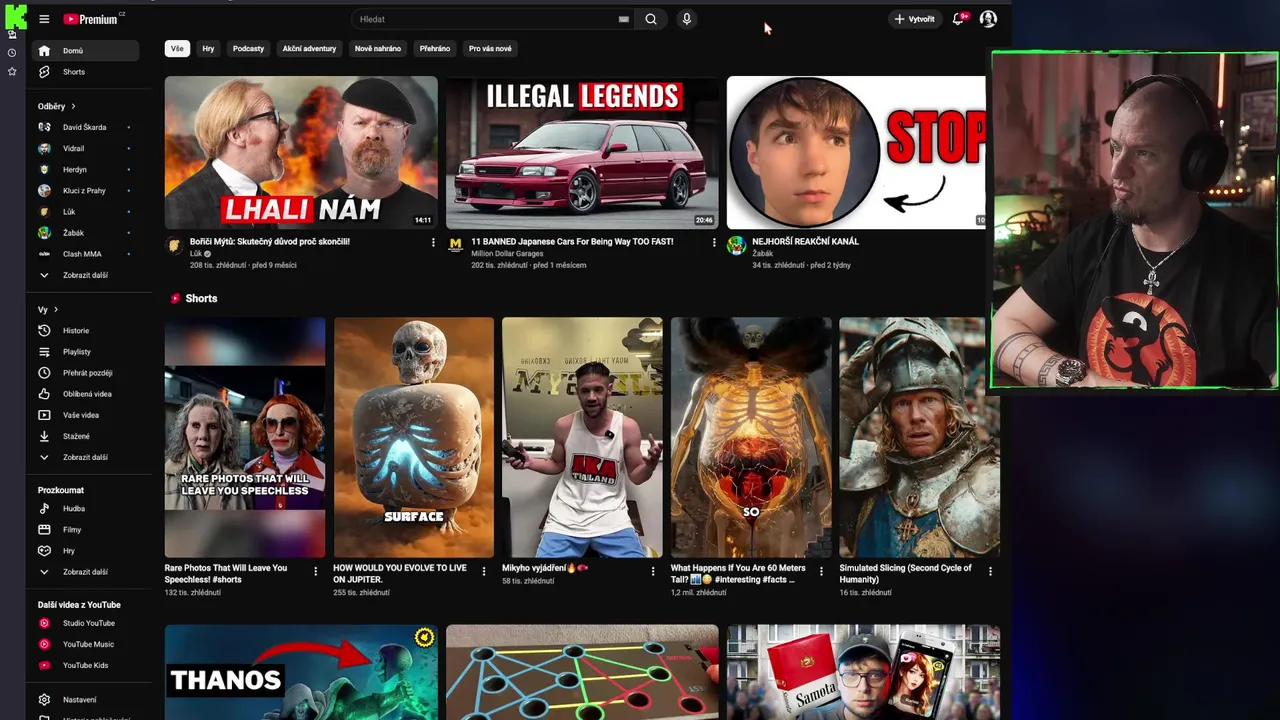The height and width of the screenshot is (720, 1280).
Task: Open Clash MMA channel
Action: click(x=84, y=254)
